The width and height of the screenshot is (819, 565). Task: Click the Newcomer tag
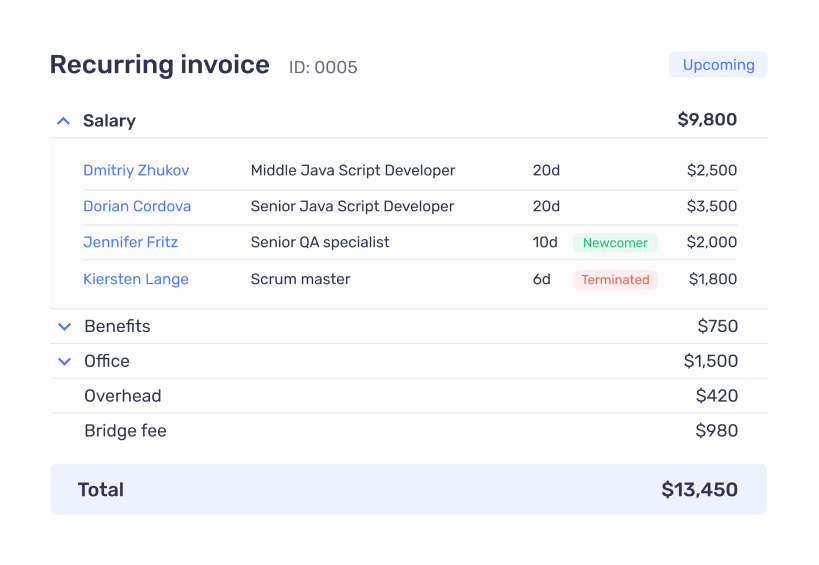point(615,243)
